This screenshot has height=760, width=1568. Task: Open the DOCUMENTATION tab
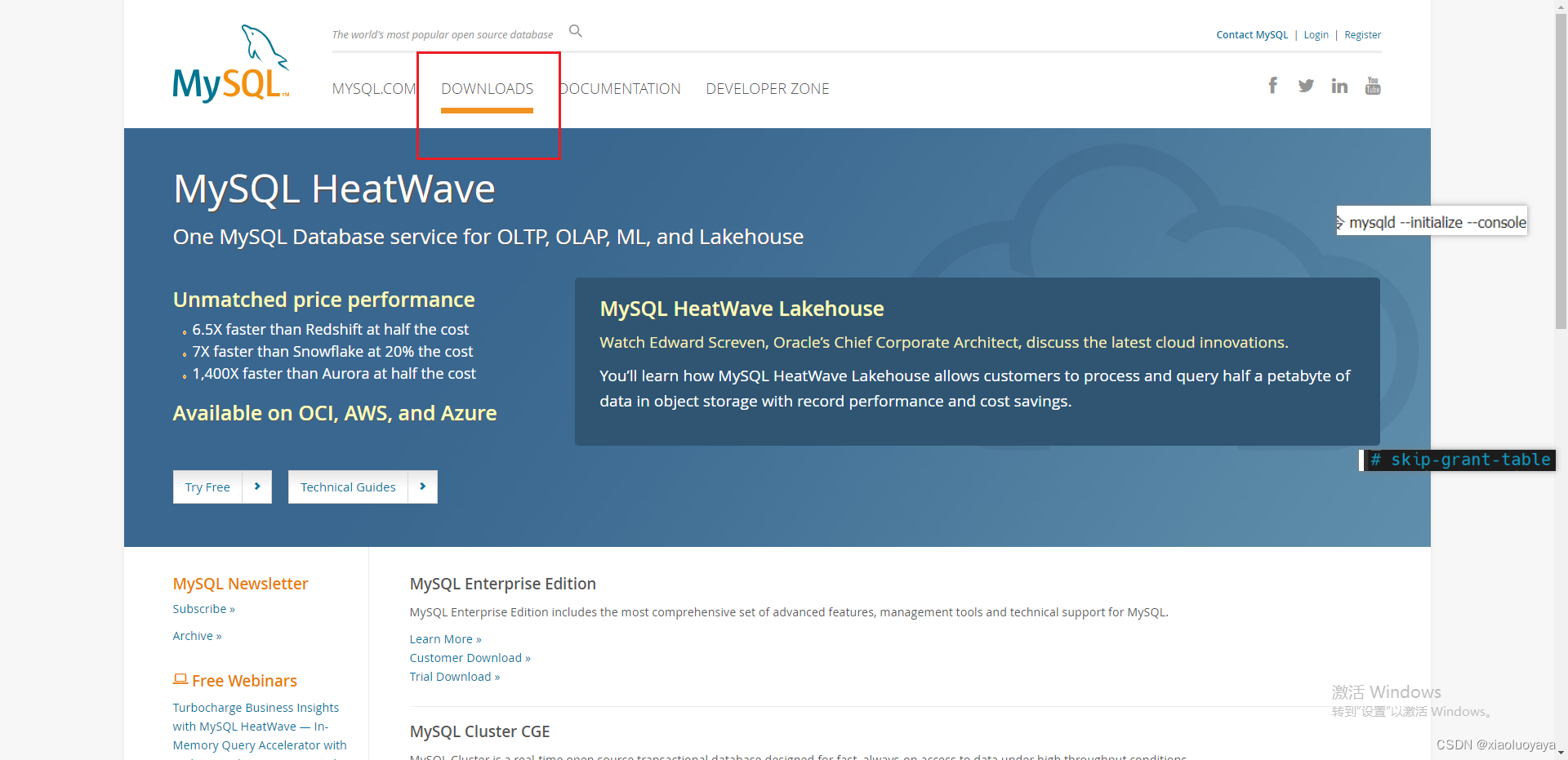click(x=620, y=88)
